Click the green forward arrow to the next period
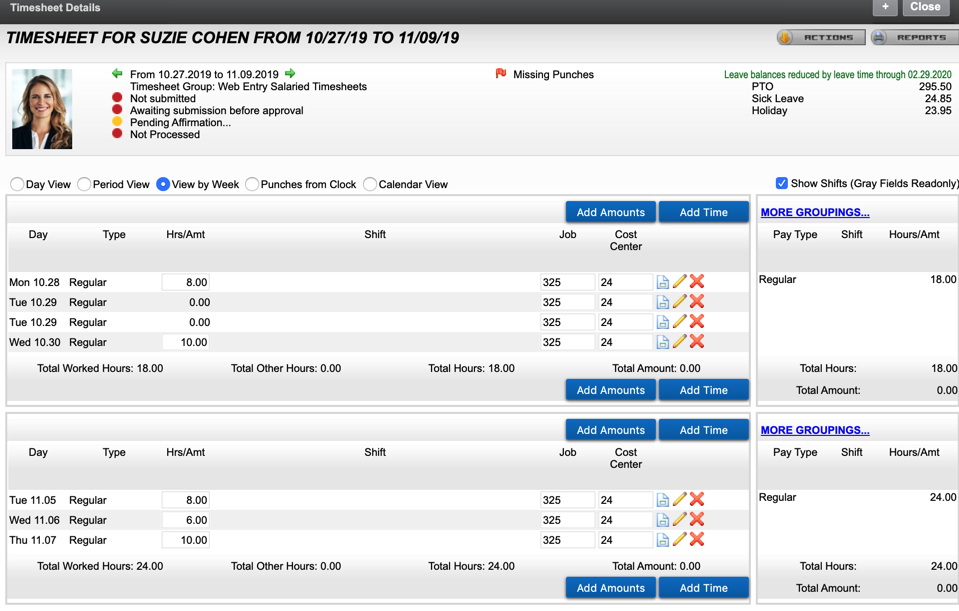Viewport: 959px width, 611px height. pos(290,73)
